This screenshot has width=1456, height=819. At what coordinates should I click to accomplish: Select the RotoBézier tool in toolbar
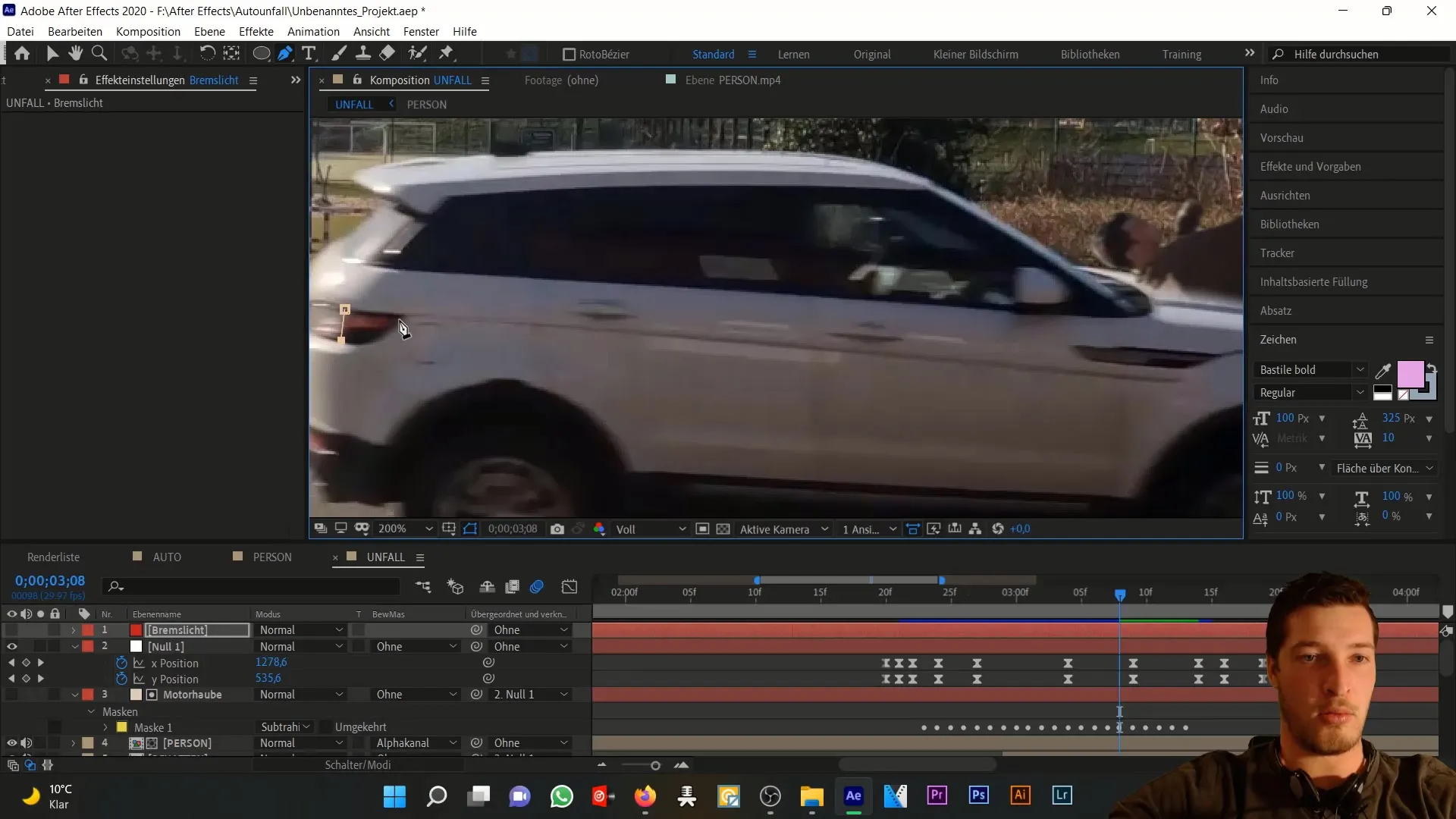click(x=567, y=54)
